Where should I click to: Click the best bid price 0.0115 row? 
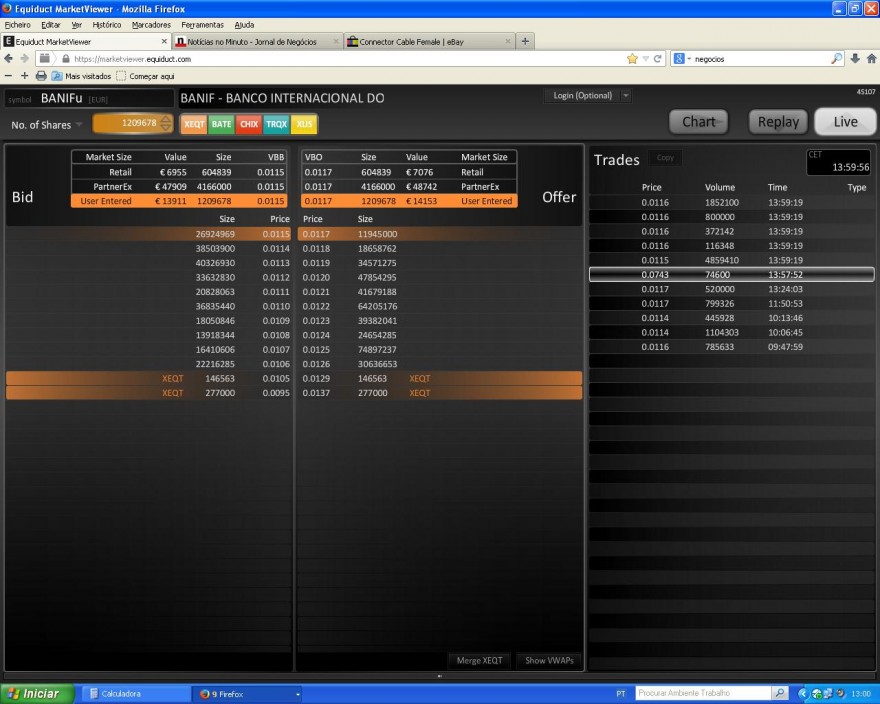click(149, 234)
